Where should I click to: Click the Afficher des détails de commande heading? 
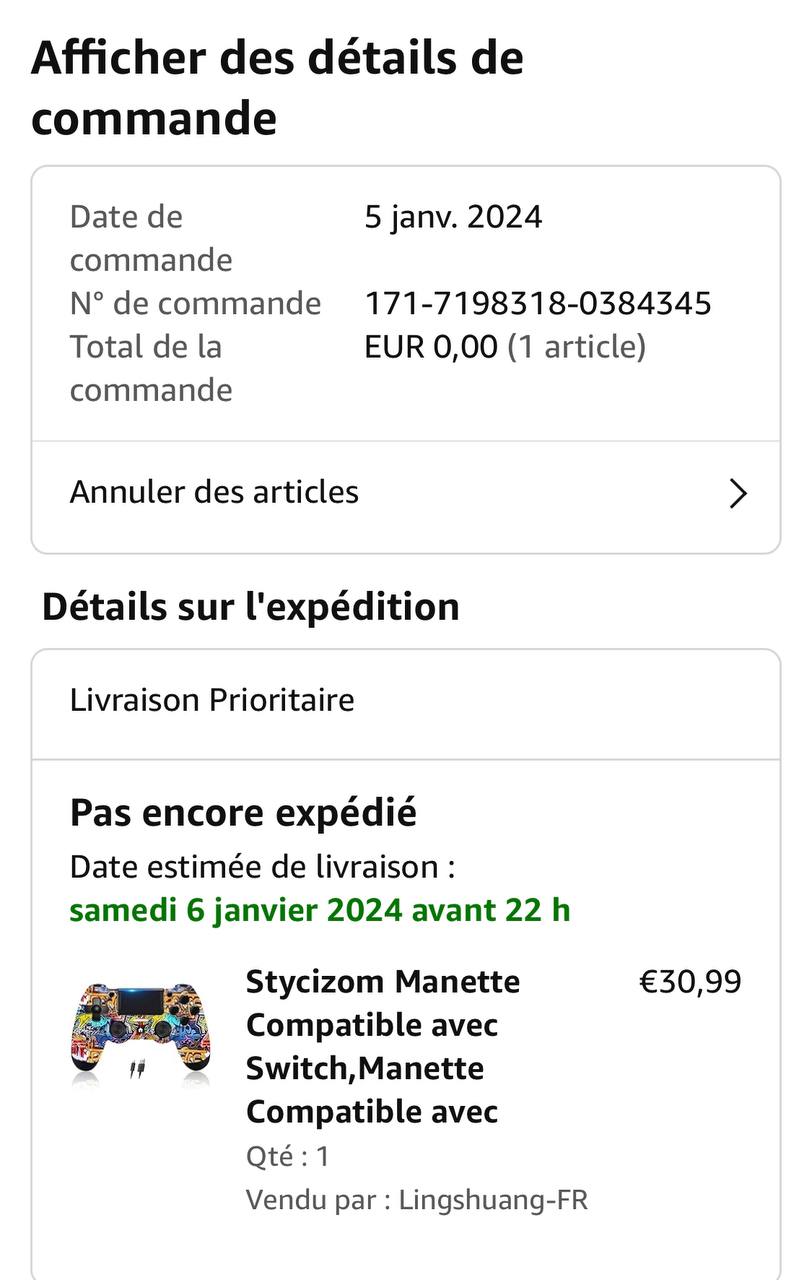277,88
